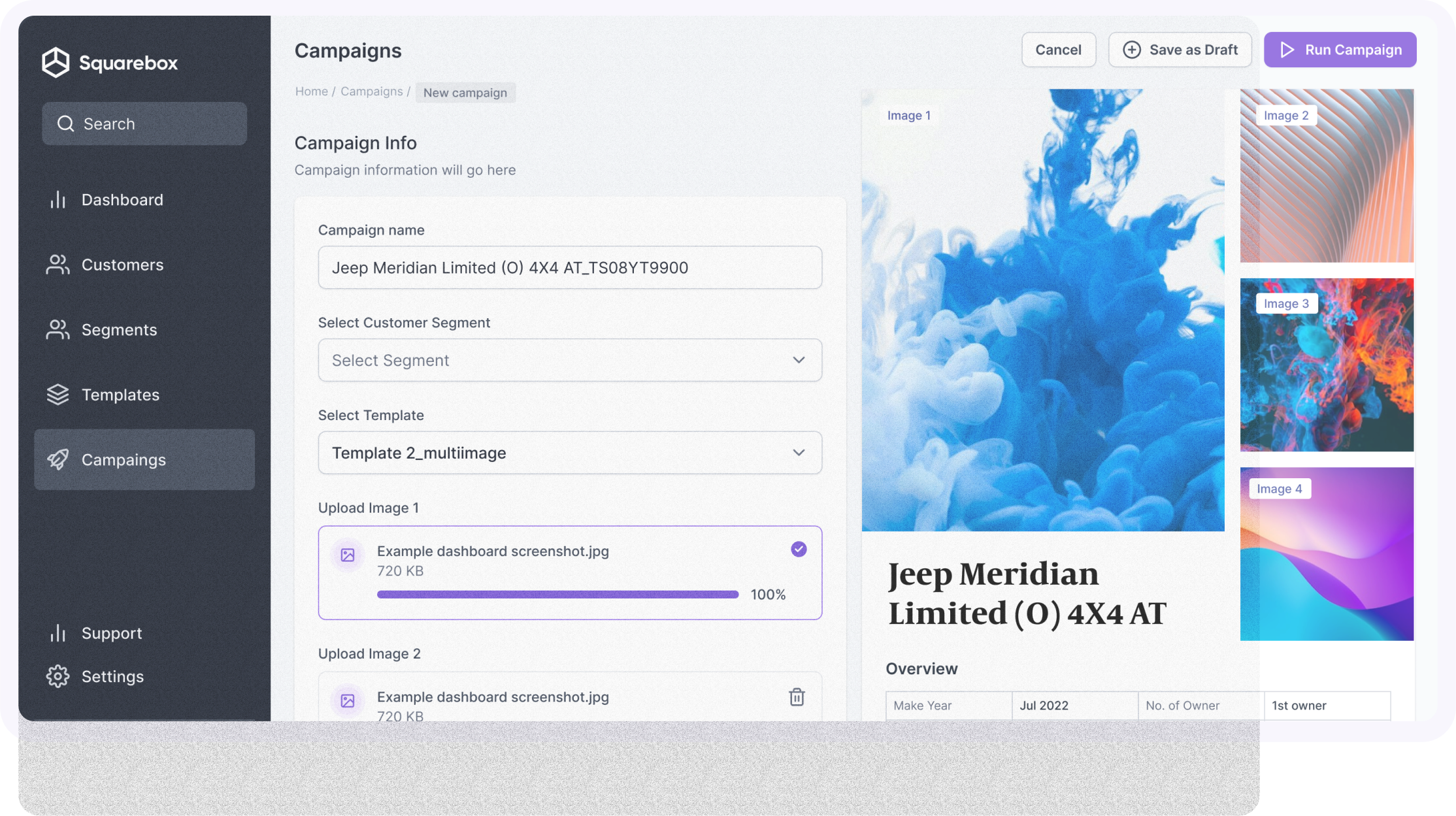Click the Image 3 label tag

1286,304
